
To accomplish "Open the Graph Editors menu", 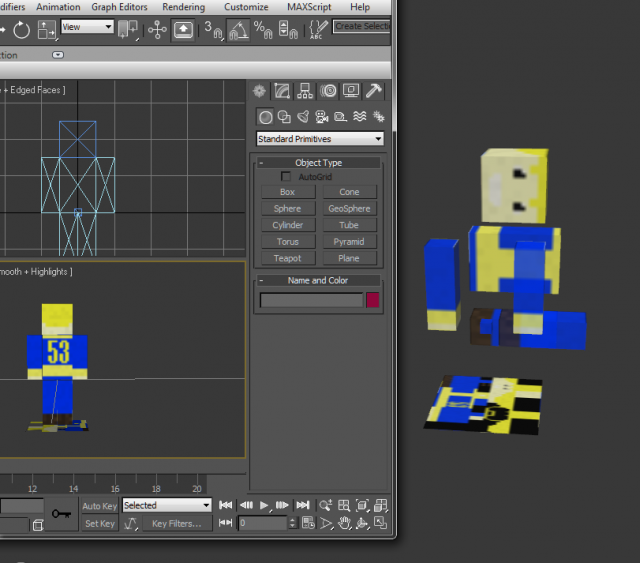I will (118, 7).
